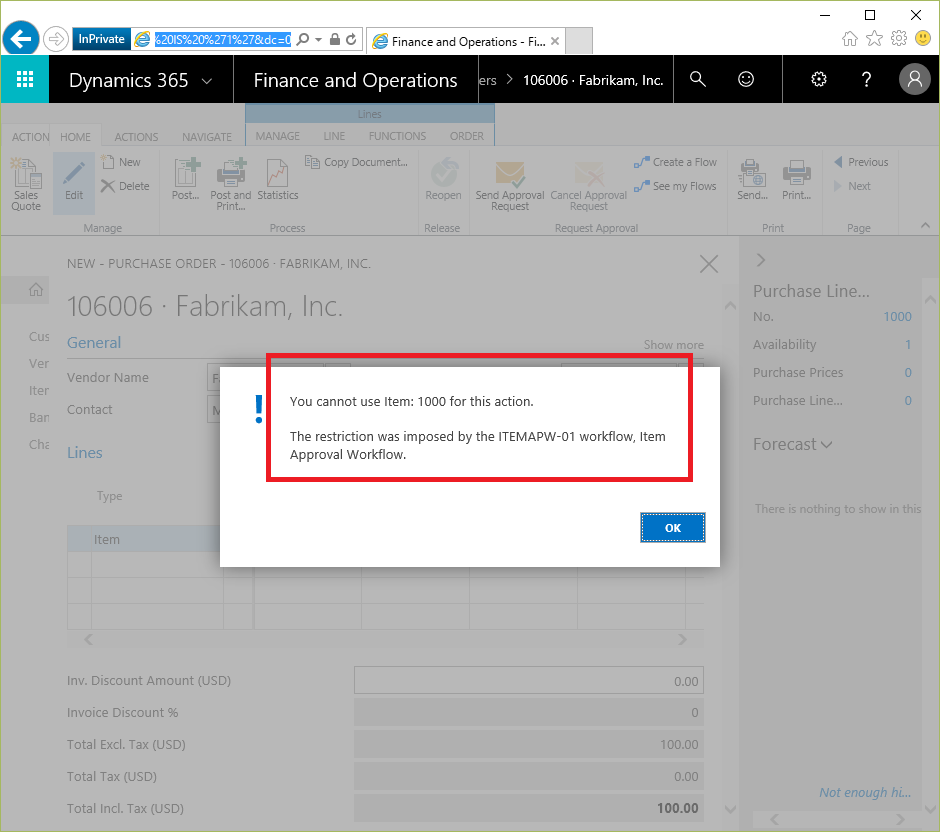Click See my Flows
Screen dimensions: 940x832
675,186
